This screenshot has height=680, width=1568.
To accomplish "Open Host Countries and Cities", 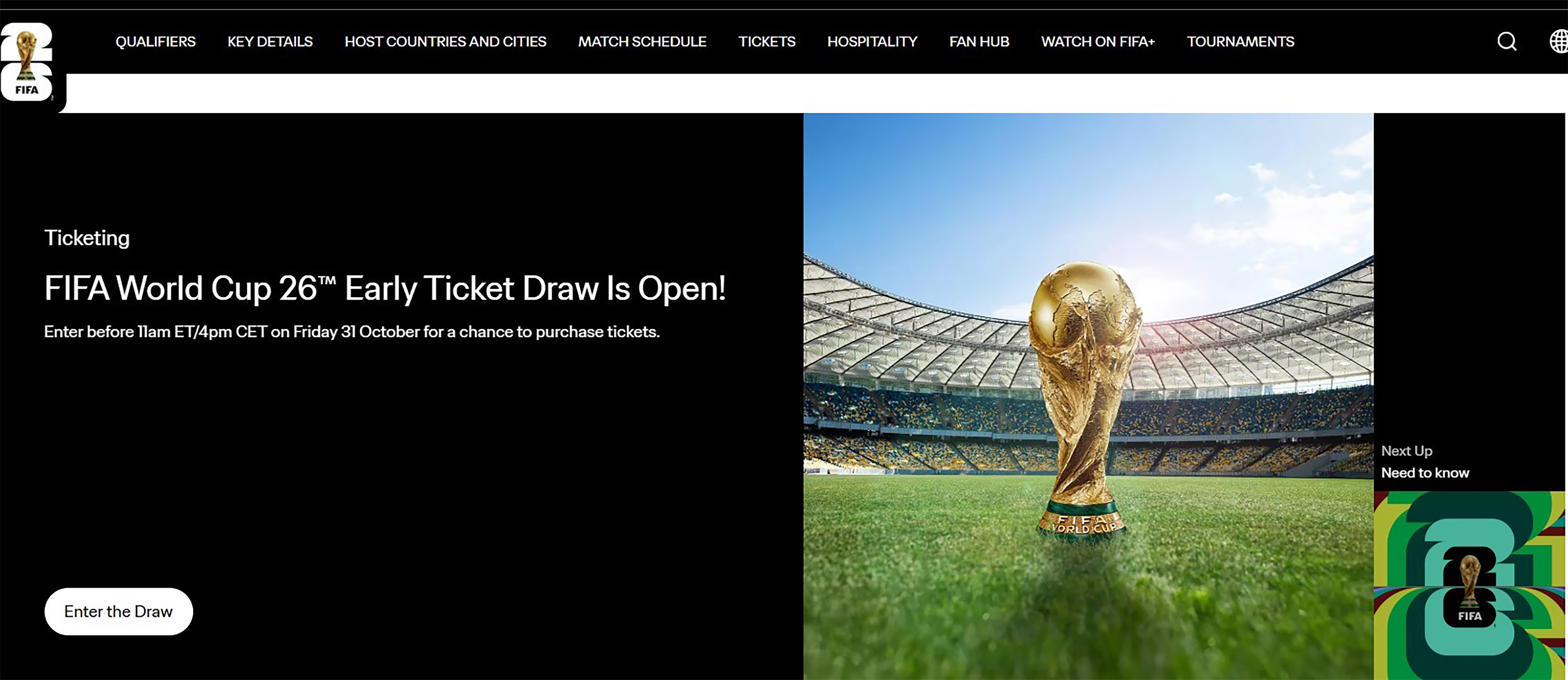I will (x=446, y=41).
